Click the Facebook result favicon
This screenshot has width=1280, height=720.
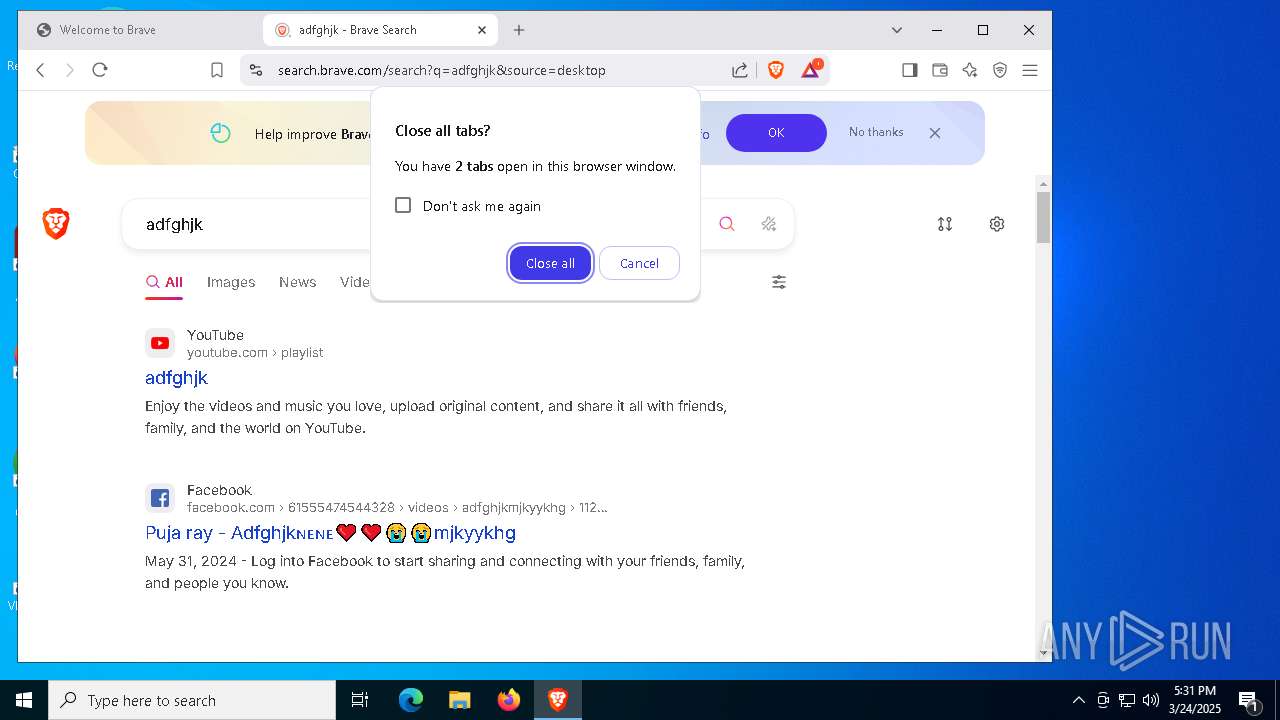160,498
